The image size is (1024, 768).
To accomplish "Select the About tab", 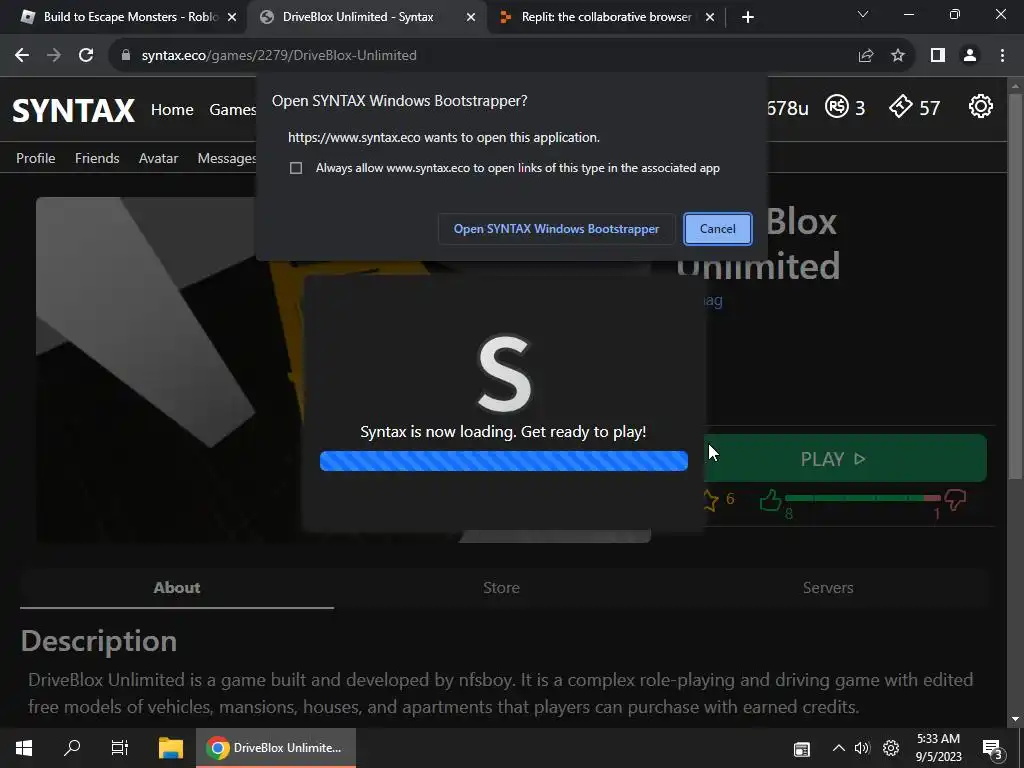I will pos(177,588).
